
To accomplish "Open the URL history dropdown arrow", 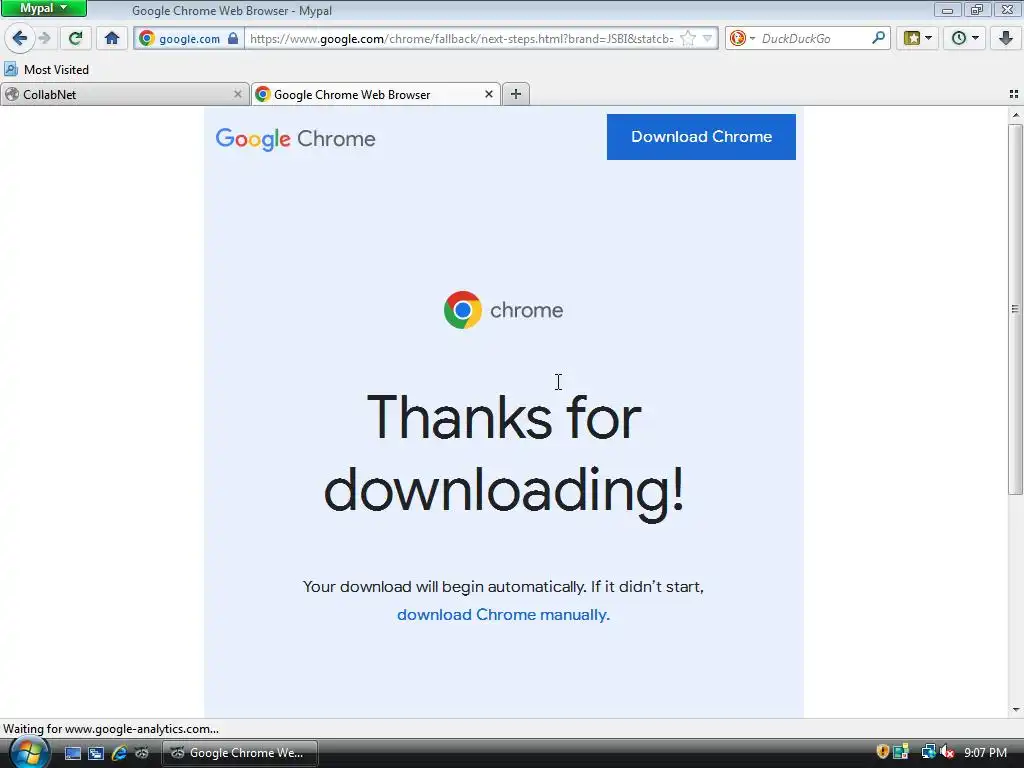I will 707,39.
